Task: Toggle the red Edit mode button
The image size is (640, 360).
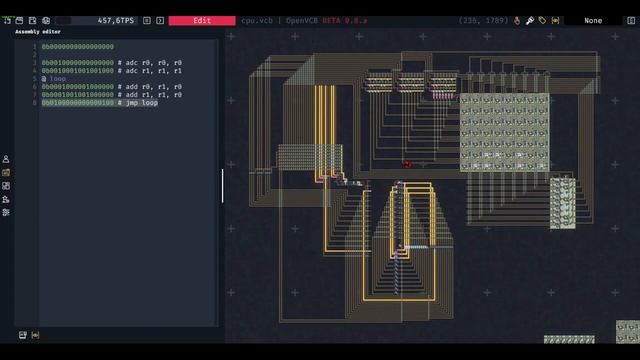Action: click(202, 20)
